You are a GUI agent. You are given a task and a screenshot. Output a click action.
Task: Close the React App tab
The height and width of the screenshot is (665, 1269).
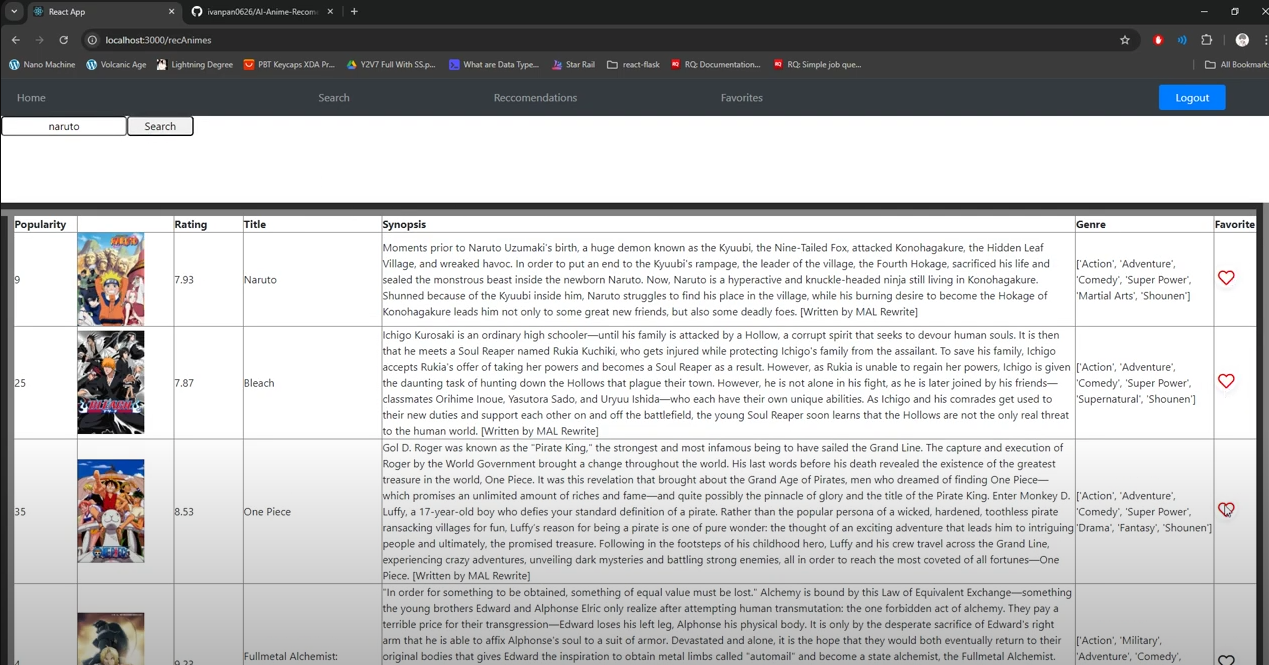[x=171, y=12]
